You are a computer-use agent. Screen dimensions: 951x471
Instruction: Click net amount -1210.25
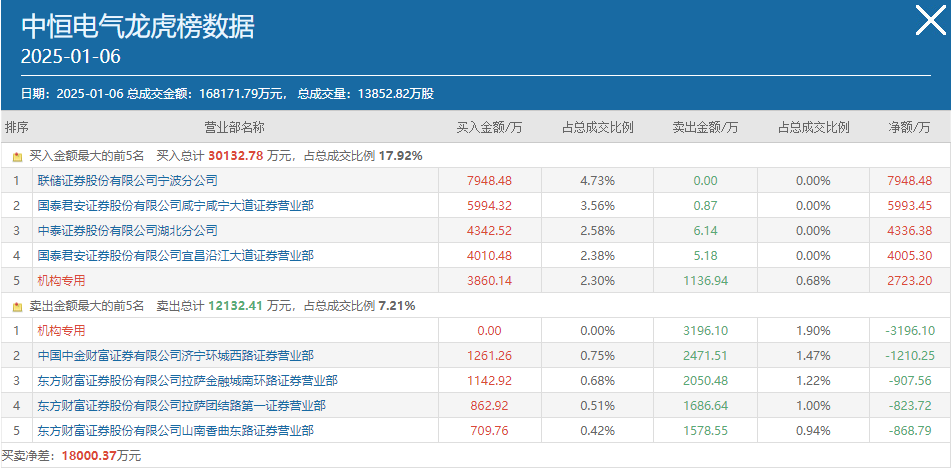pos(910,356)
